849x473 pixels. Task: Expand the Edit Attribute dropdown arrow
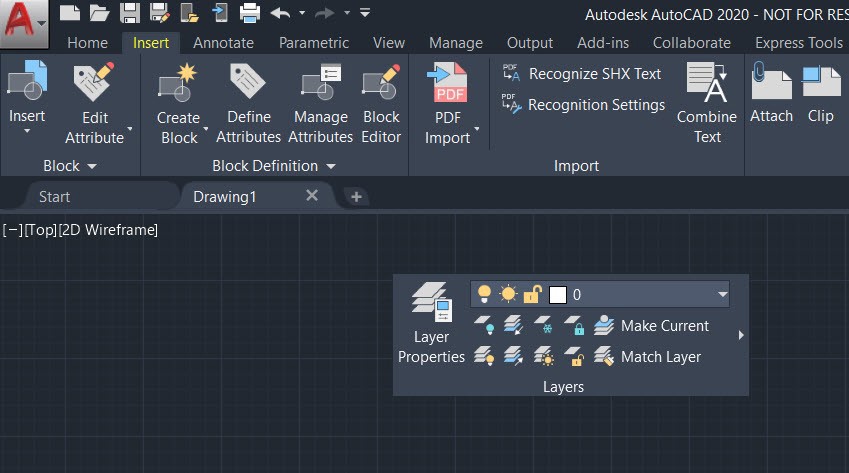tap(130, 129)
